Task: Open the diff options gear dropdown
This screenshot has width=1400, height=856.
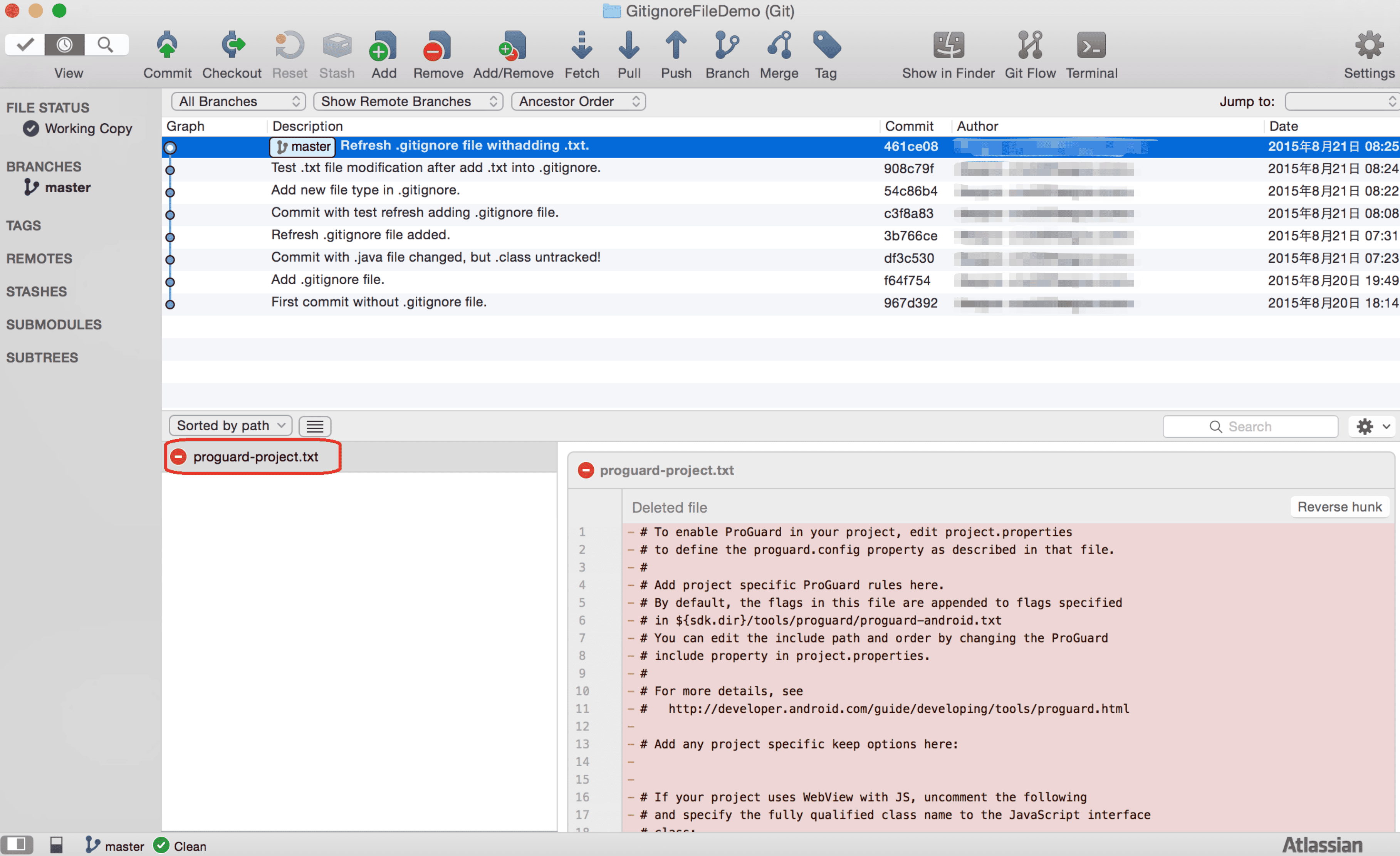Action: pos(1372,426)
